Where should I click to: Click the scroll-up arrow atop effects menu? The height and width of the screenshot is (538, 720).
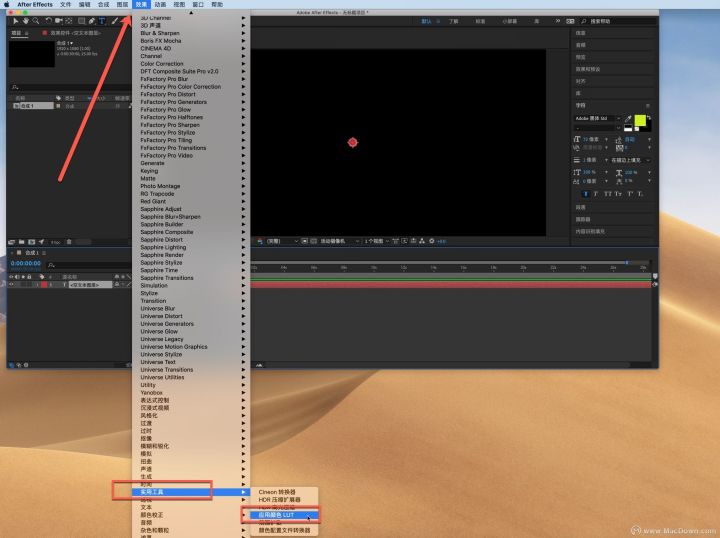(x=191, y=13)
